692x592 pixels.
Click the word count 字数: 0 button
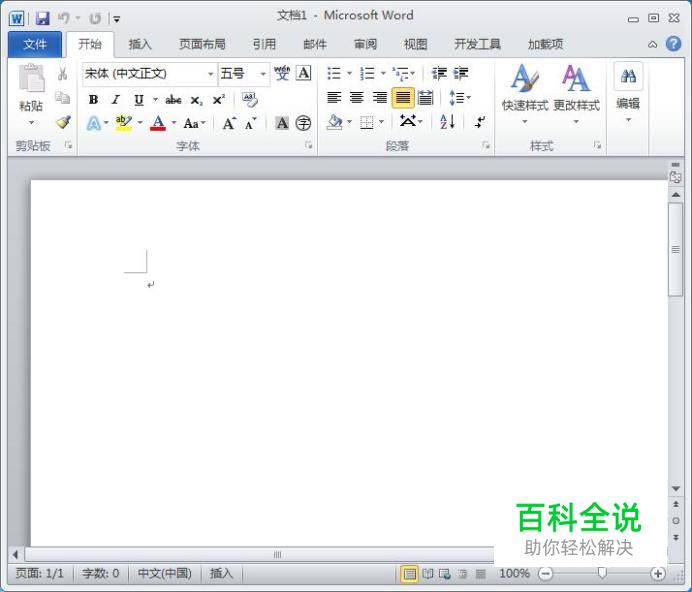[x=101, y=573]
